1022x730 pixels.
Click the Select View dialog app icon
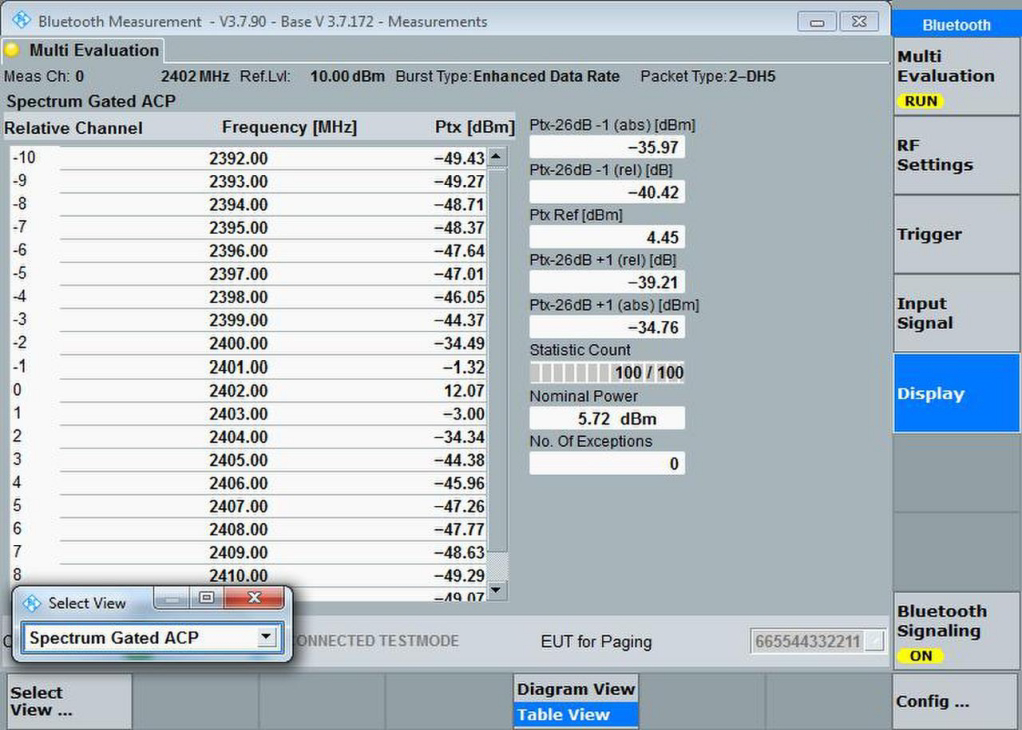[31, 604]
